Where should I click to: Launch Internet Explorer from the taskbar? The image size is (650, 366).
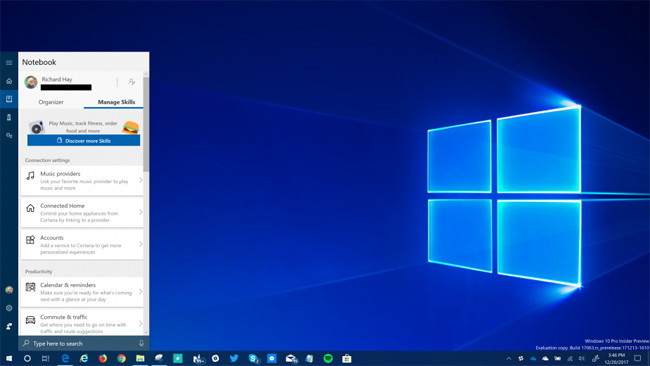tap(84, 358)
